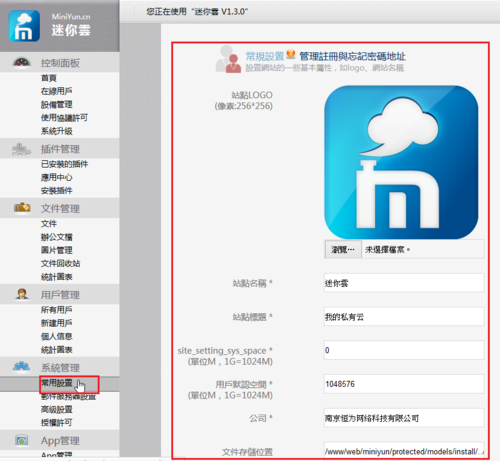Open 系統升級 in the sidebar
This screenshot has height=461, width=500.
pyautogui.click(x=56, y=131)
